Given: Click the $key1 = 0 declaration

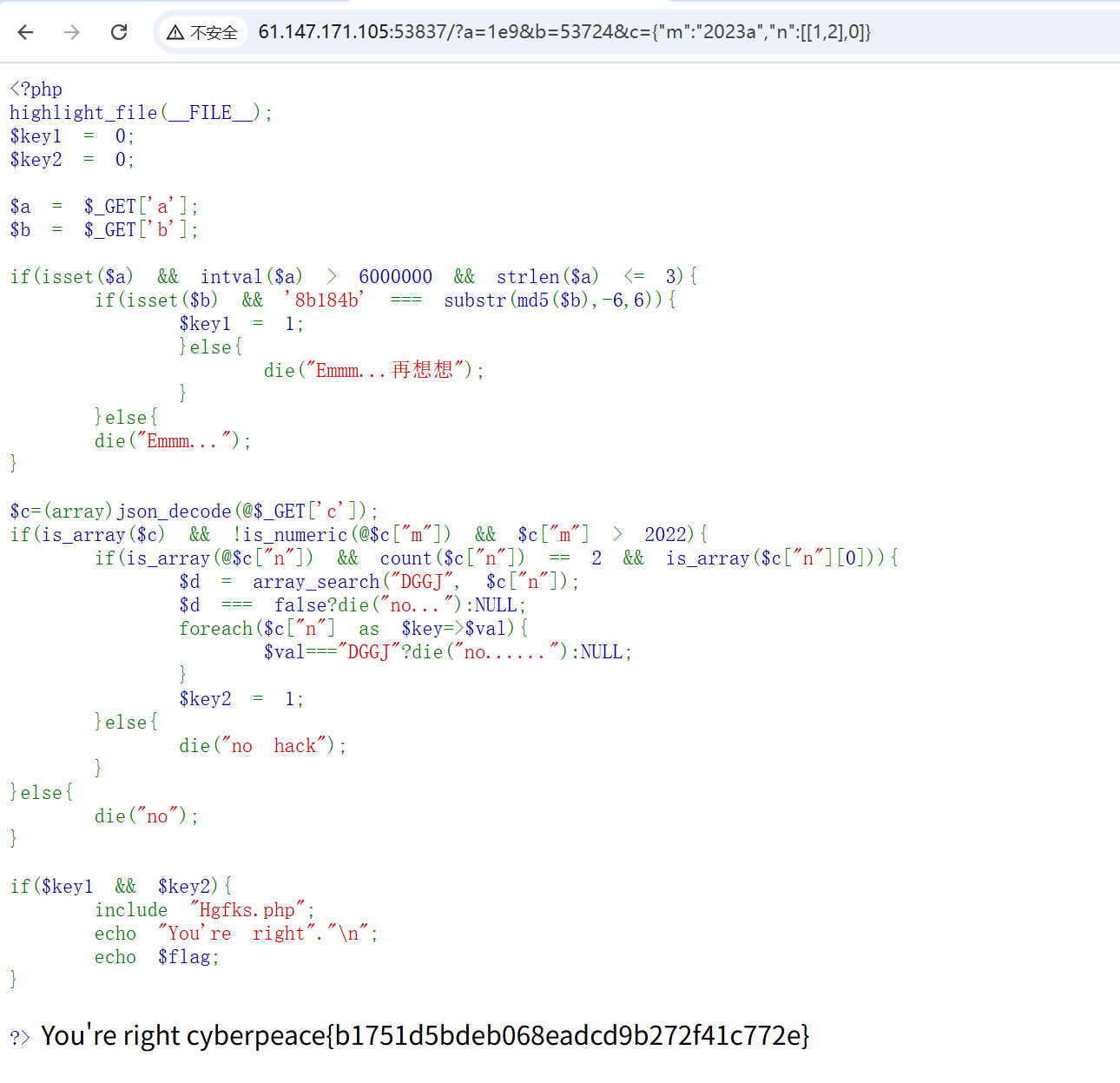Looking at the screenshot, I should pyautogui.click(x=71, y=135).
